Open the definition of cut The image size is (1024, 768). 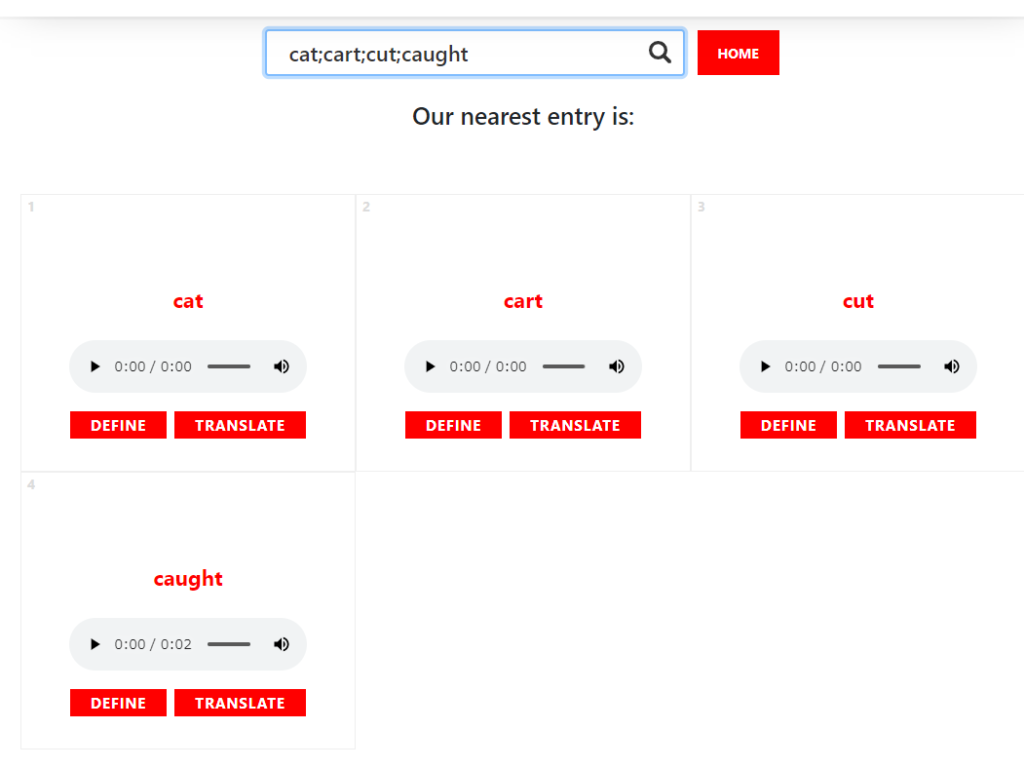[x=788, y=425]
